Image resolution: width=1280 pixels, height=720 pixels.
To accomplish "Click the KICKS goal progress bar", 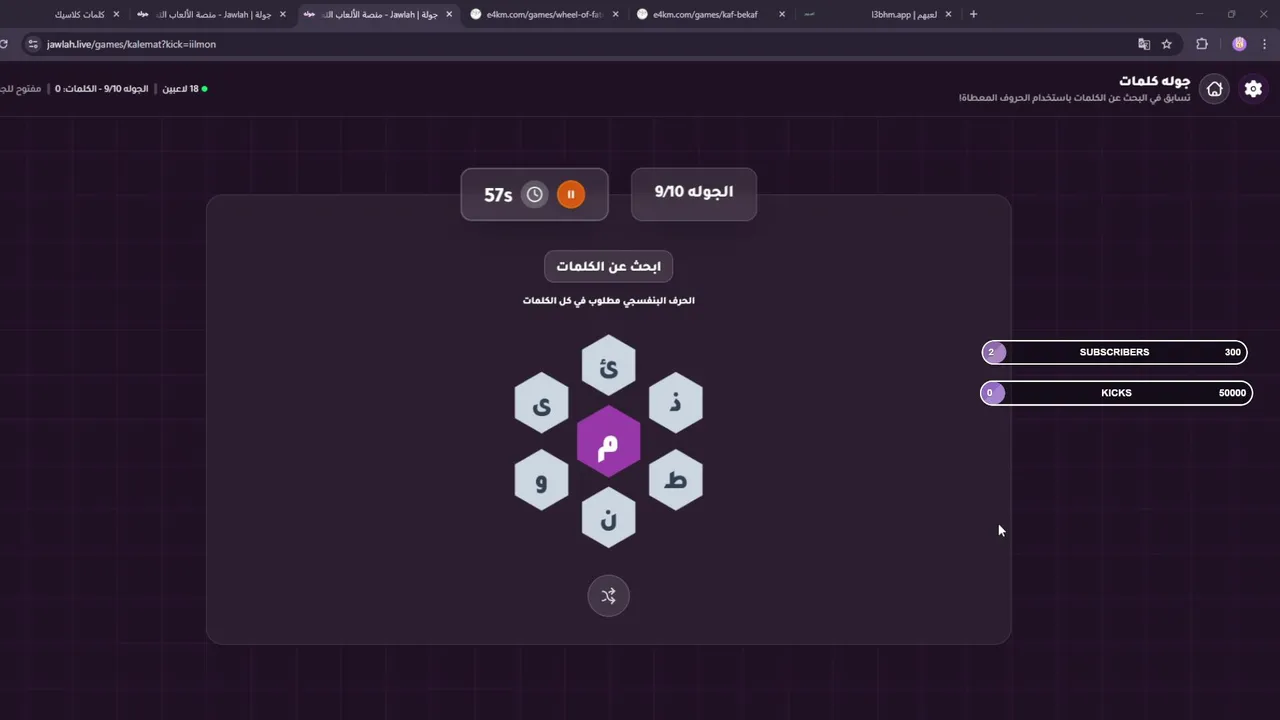I will pos(1116,393).
